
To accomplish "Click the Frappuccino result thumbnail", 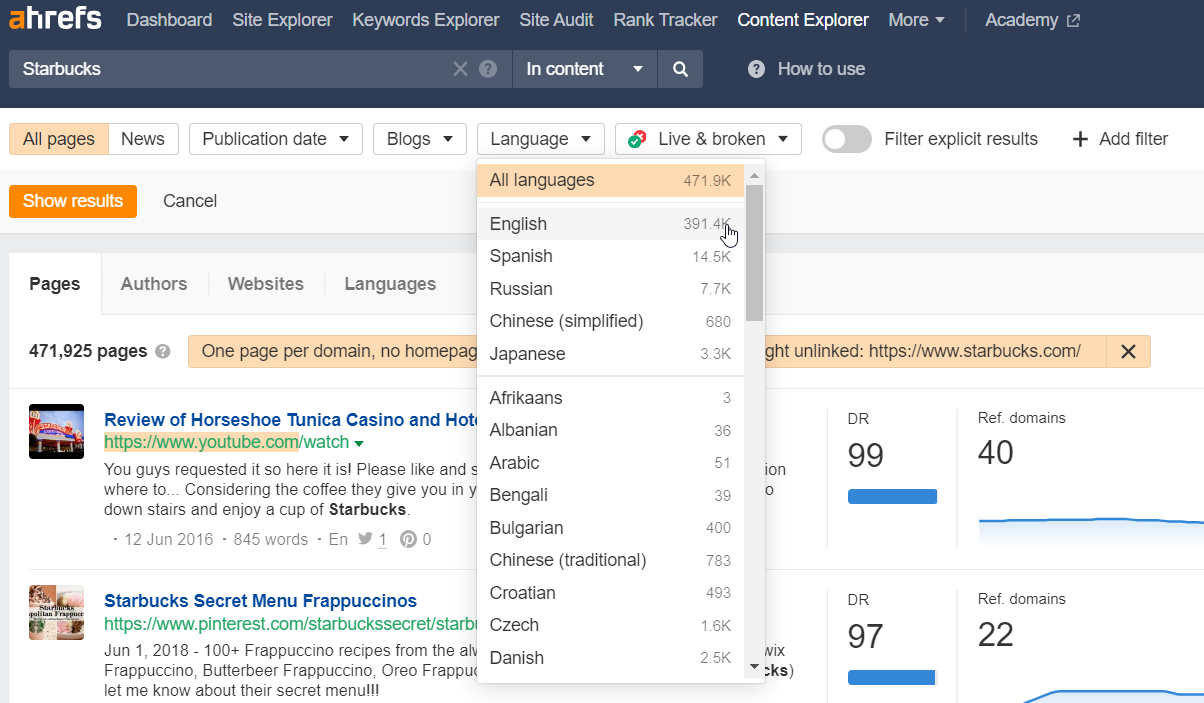I will click(57, 612).
